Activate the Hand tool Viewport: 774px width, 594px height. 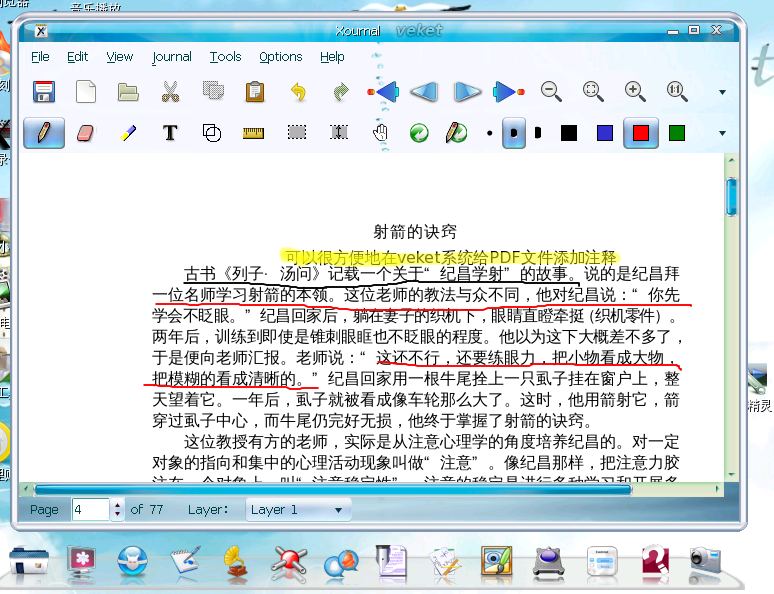tap(380, 133)
